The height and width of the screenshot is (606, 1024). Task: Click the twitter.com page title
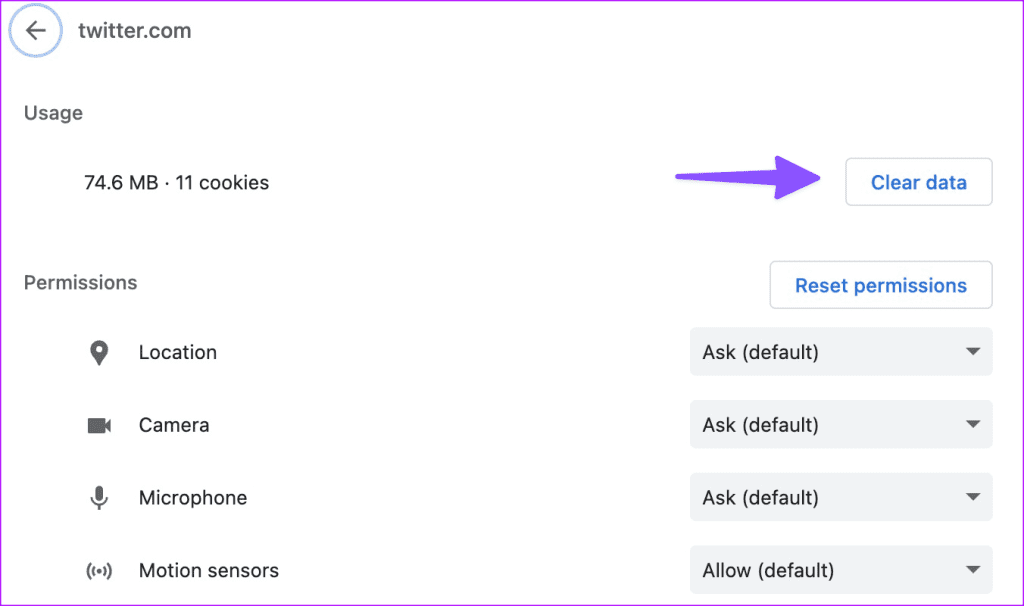pos(135,31)
